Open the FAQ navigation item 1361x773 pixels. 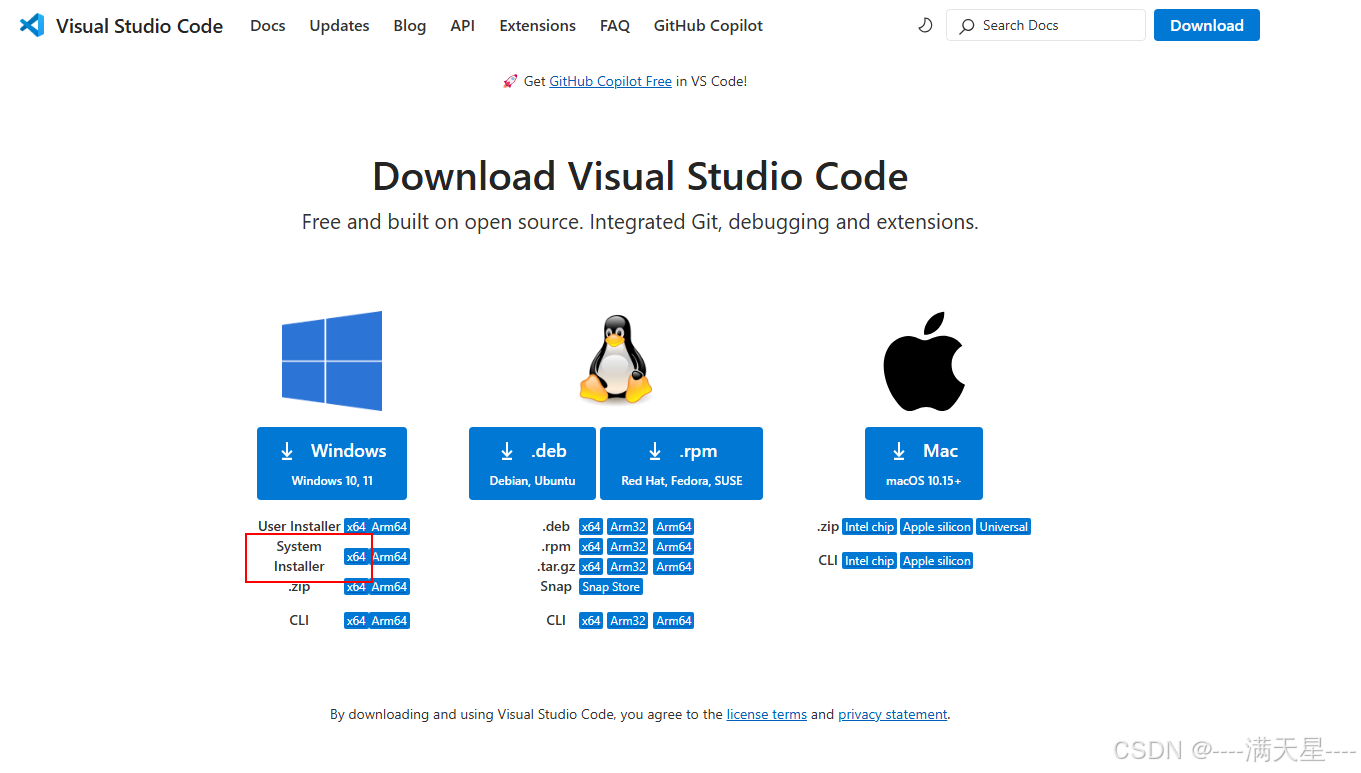[615, 26]
